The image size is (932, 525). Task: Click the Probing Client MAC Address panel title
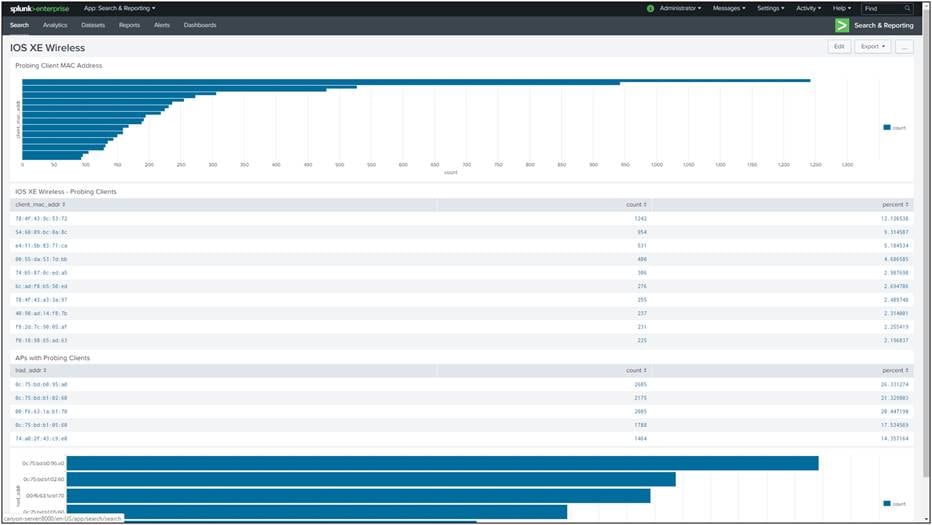point(58,65)
